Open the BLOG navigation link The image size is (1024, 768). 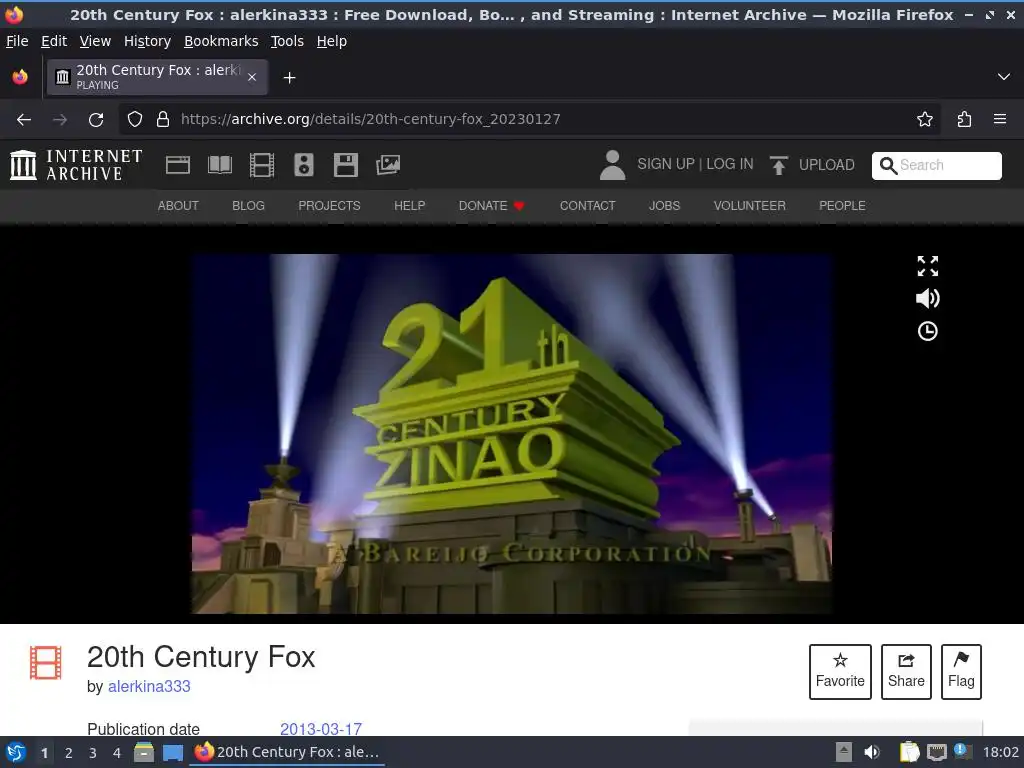point(248,206)
